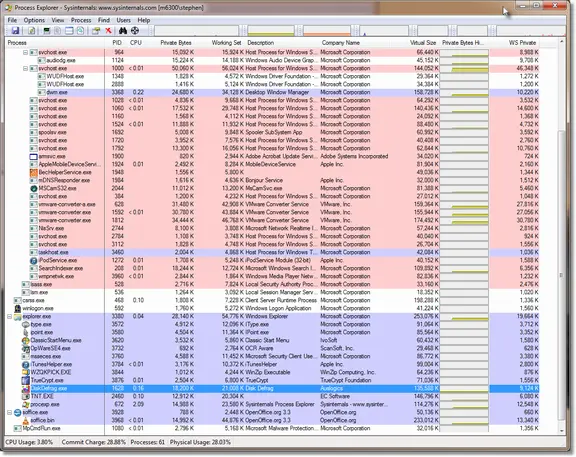
Task: Click the vertical scrollbar up arrow
Action: click(x=562, y=42)
